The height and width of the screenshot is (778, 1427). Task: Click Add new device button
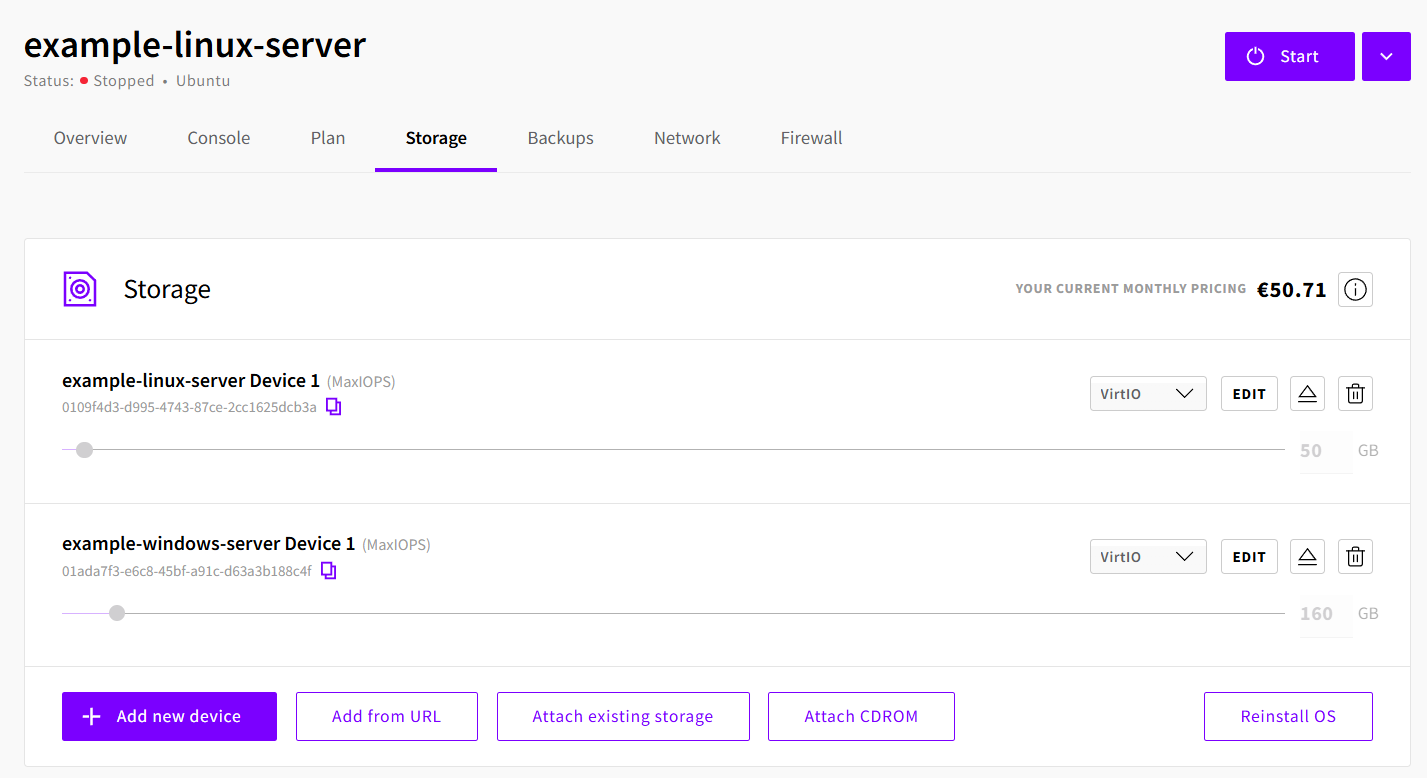point(169,716)
